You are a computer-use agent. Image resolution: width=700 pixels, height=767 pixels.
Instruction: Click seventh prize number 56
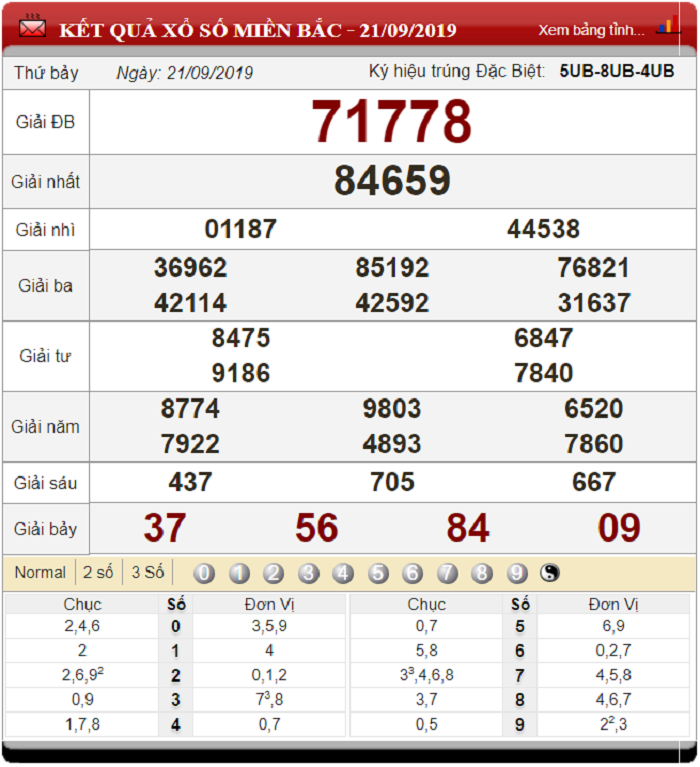click(316, 528)
